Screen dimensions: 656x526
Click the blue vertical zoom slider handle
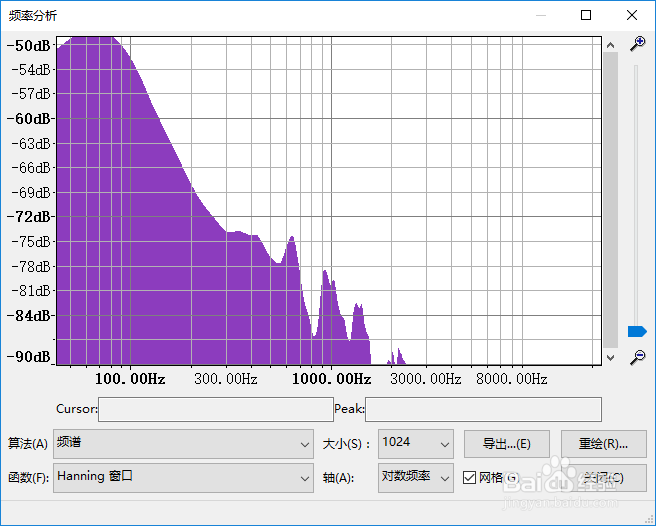coord(637,331)
